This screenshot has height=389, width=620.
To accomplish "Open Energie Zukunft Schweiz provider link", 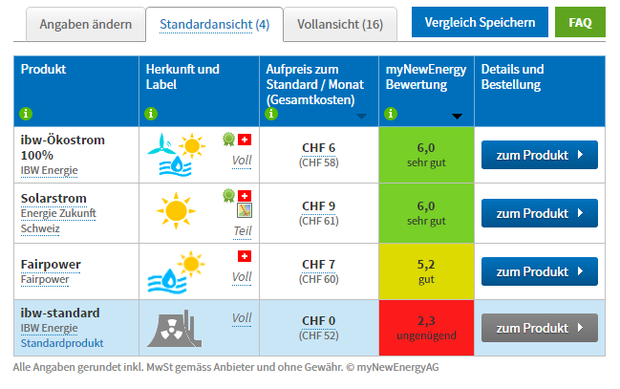I will coord(58,221).
